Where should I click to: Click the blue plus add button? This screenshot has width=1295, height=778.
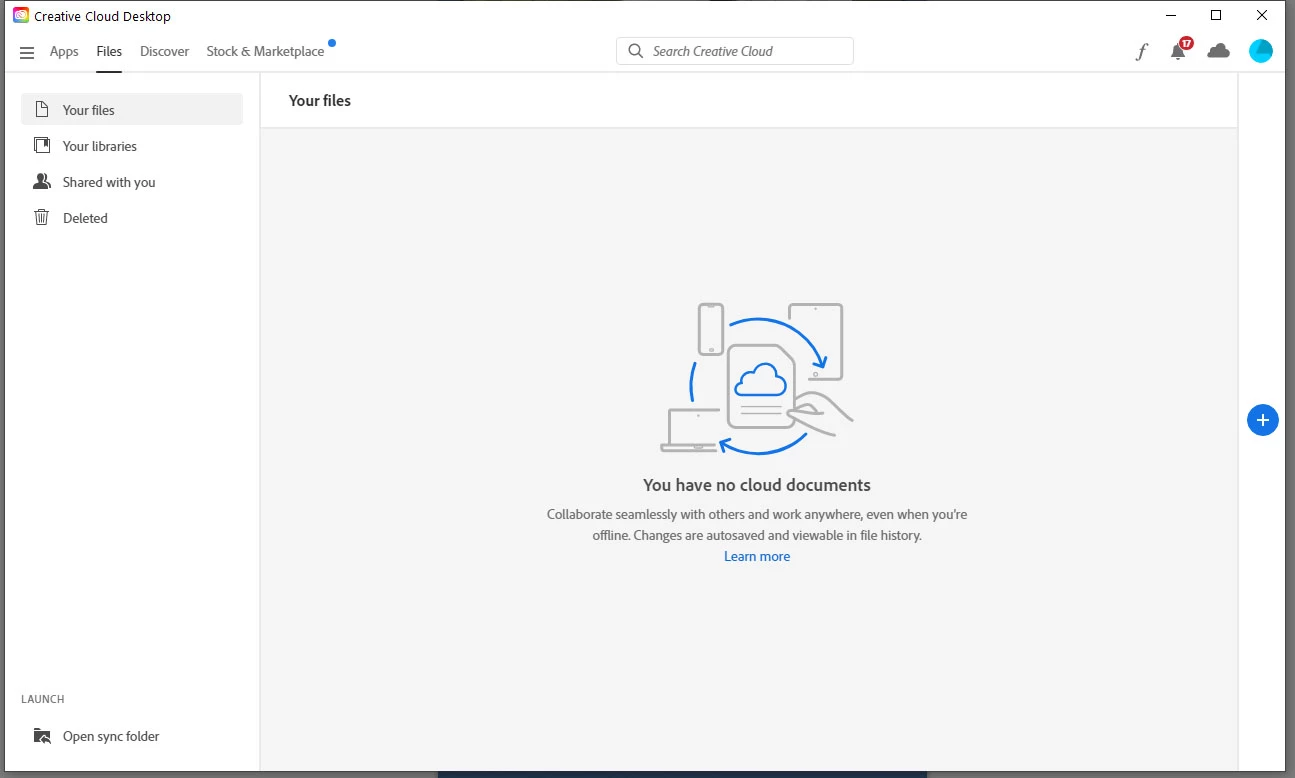(1263, 420)
